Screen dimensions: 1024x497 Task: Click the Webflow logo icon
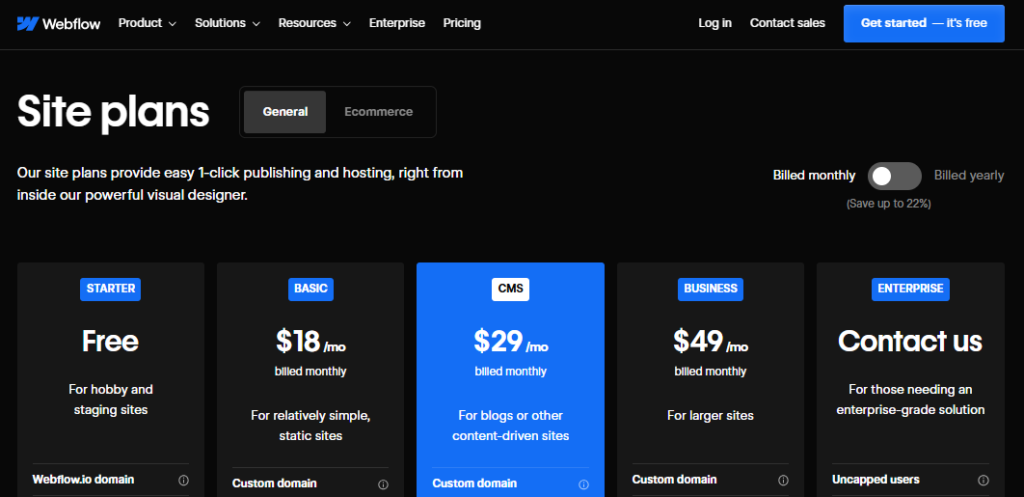(27, 24)
